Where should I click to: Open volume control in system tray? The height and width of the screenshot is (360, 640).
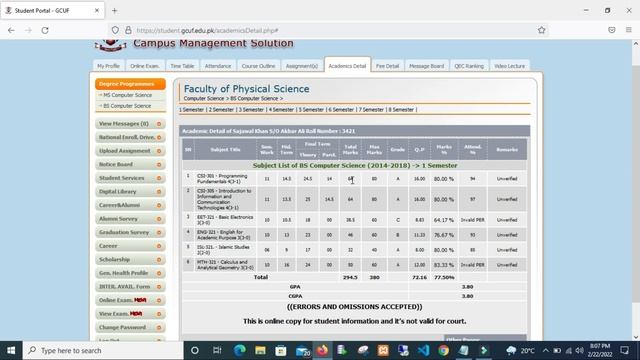580,350
